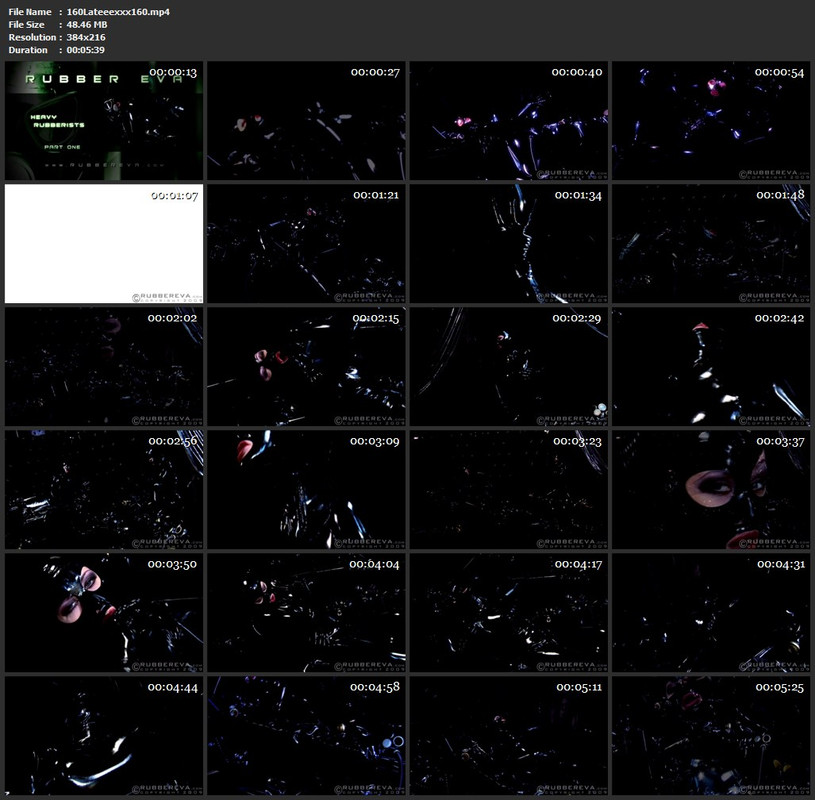Click the resolution value 384x216

86,37
